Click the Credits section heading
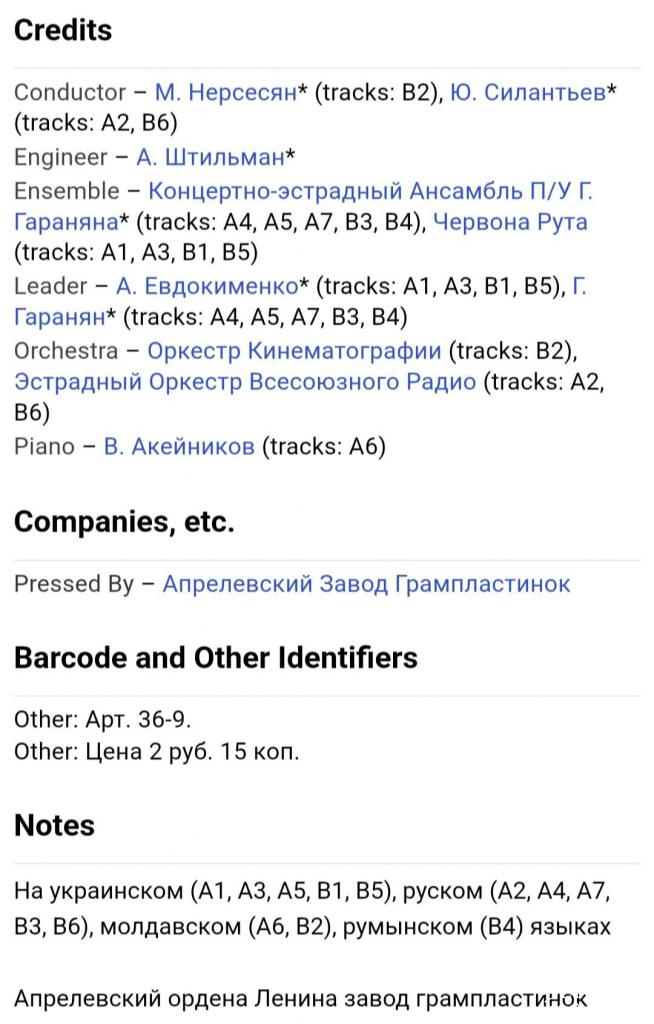Image resolution: width=654 pixels, height=1024 pixels. (63, 30)
